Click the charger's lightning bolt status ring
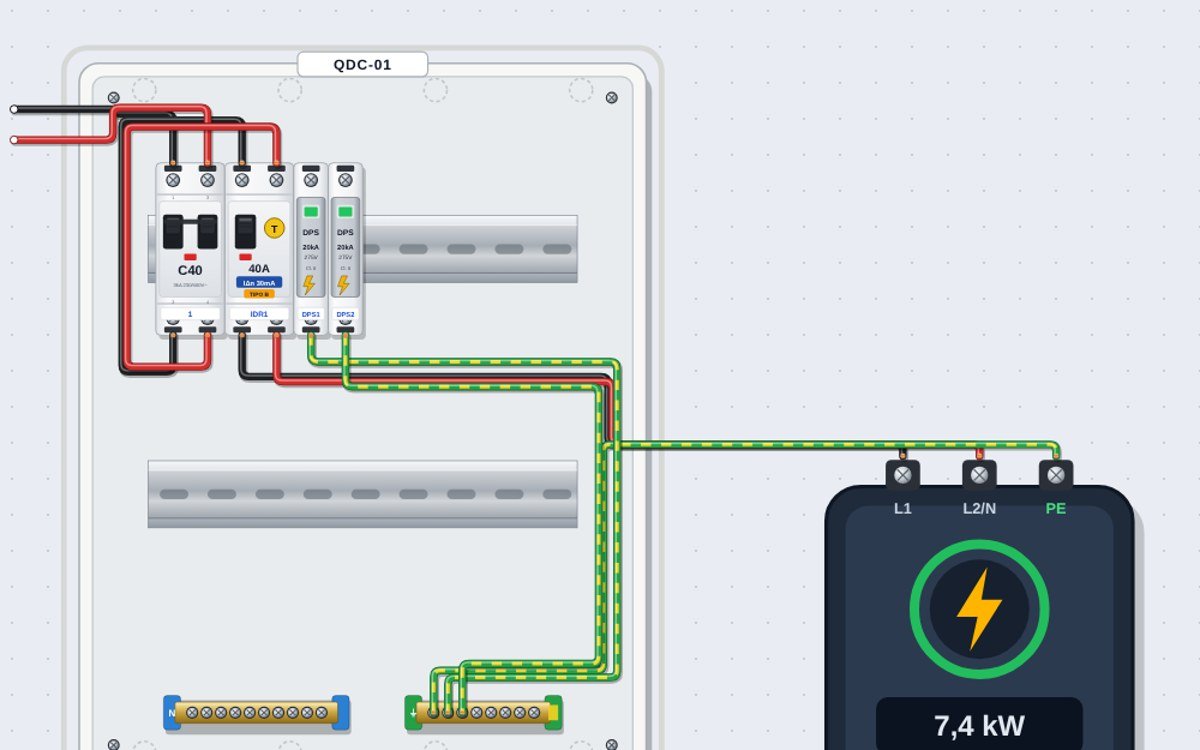 point(979,609)
